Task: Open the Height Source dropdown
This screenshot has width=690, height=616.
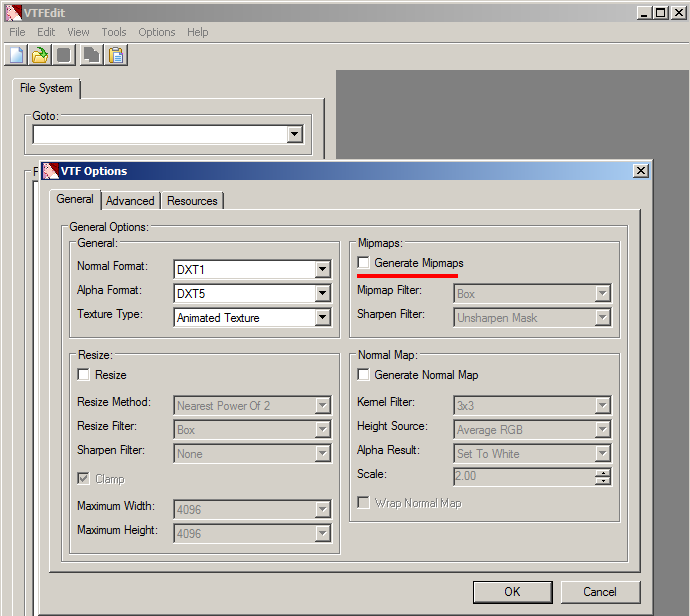Action: click(602, 429)
